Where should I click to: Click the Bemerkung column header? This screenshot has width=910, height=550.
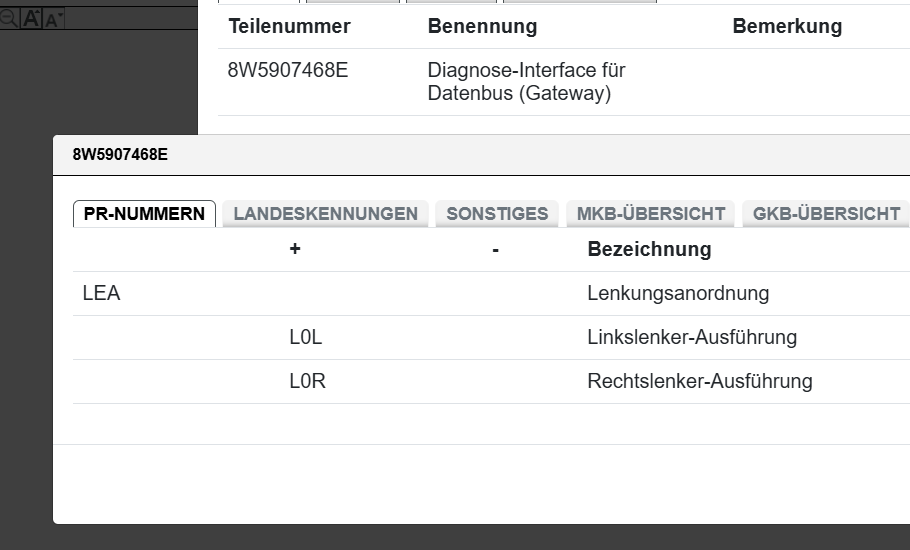pyautogui.click(x=787, y=27)
